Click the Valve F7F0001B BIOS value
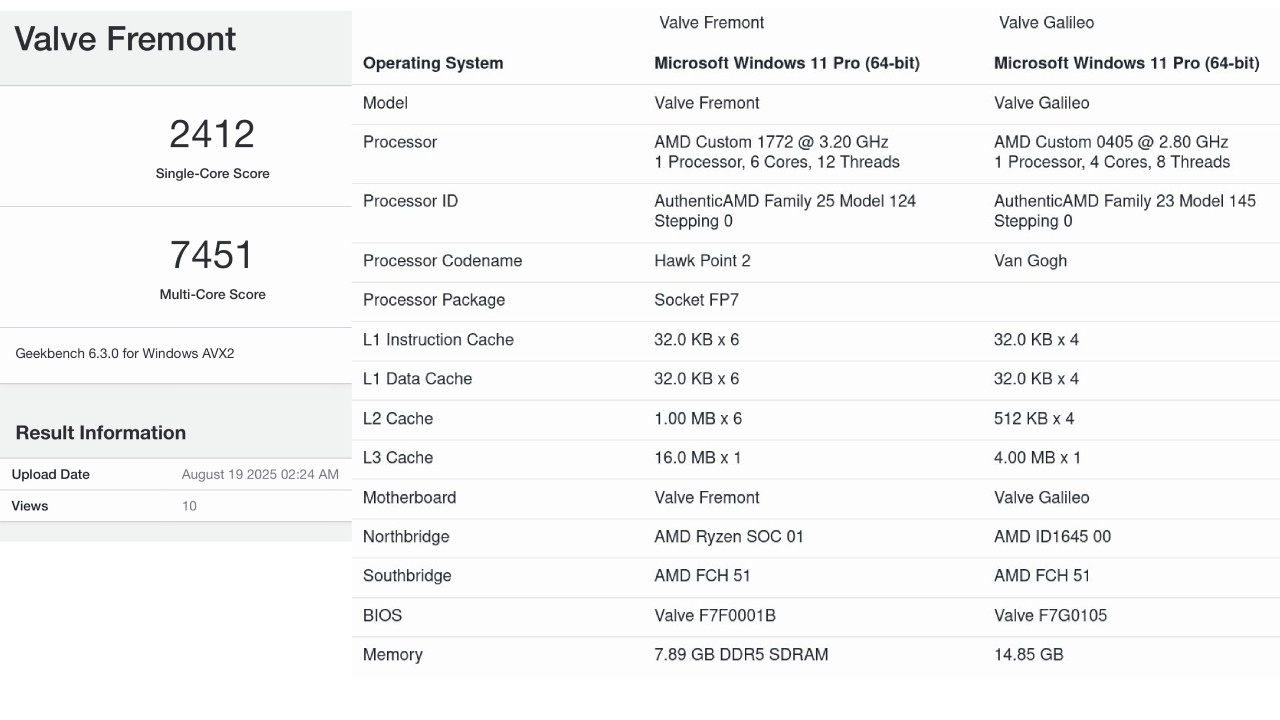This screenshot has width=1280, height=720. 715,616
